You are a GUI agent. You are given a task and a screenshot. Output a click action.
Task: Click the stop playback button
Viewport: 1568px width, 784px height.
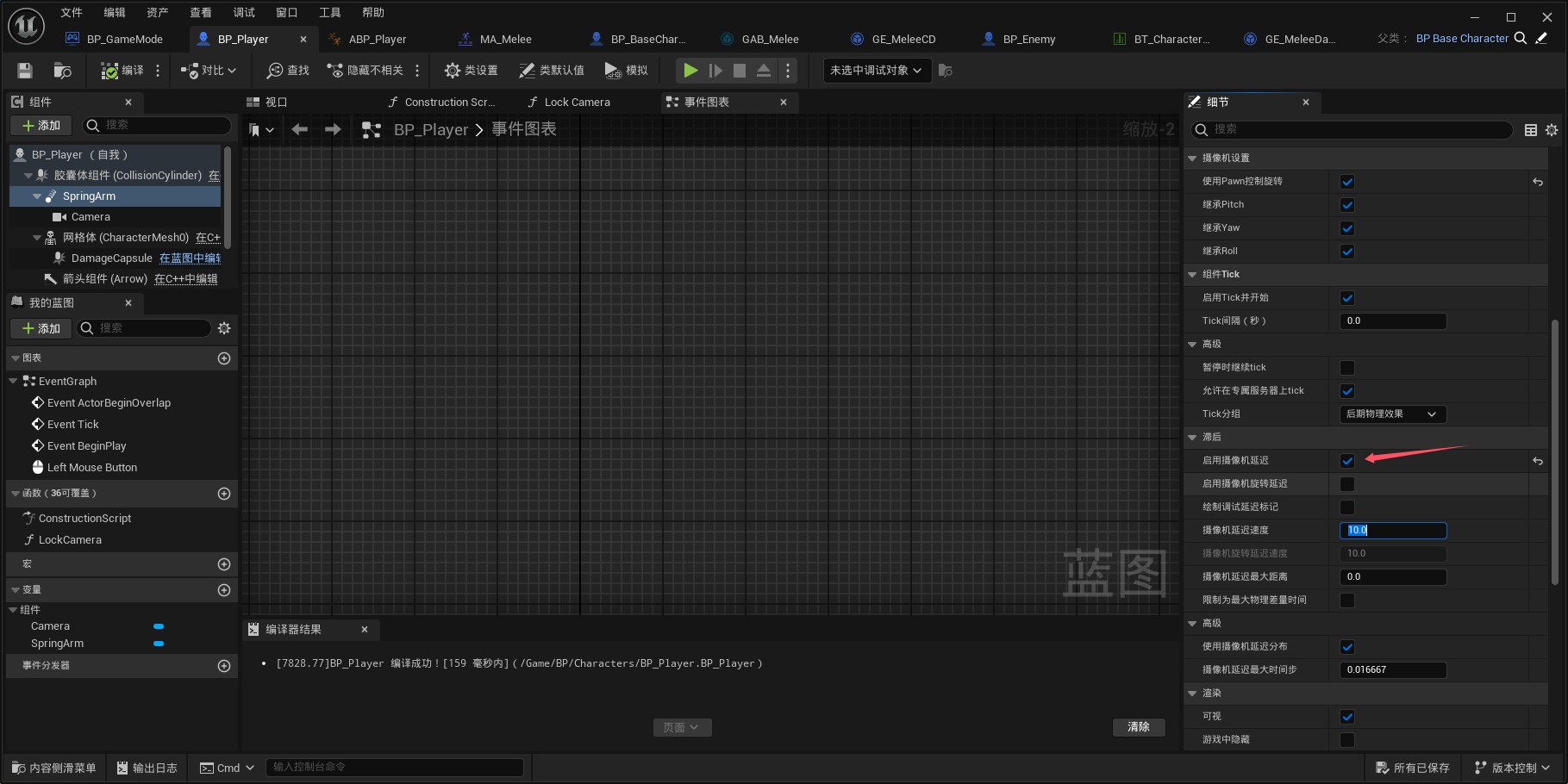[740, 71]
